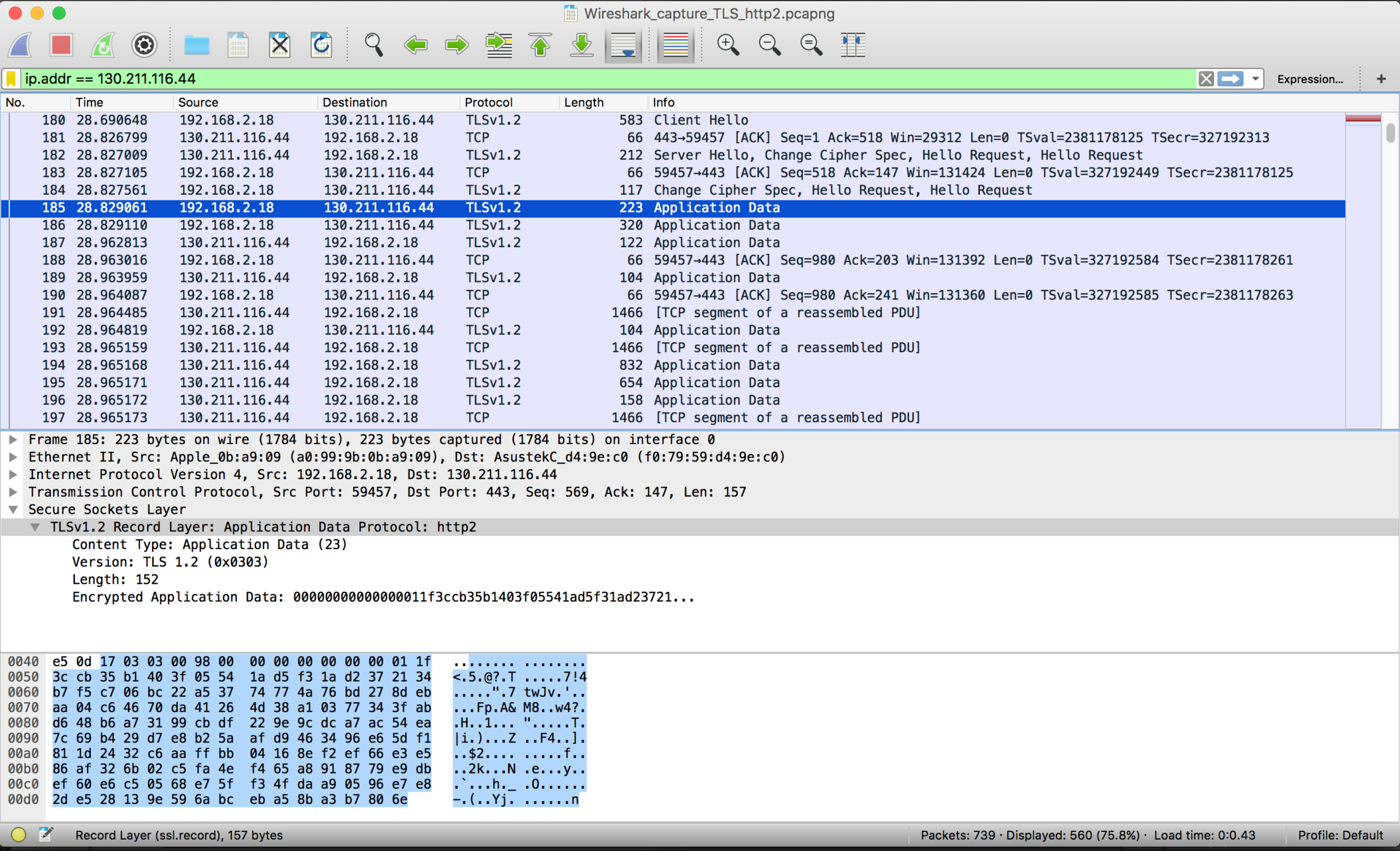
Task: Click the Protocol column header
Action: [489, 102]
